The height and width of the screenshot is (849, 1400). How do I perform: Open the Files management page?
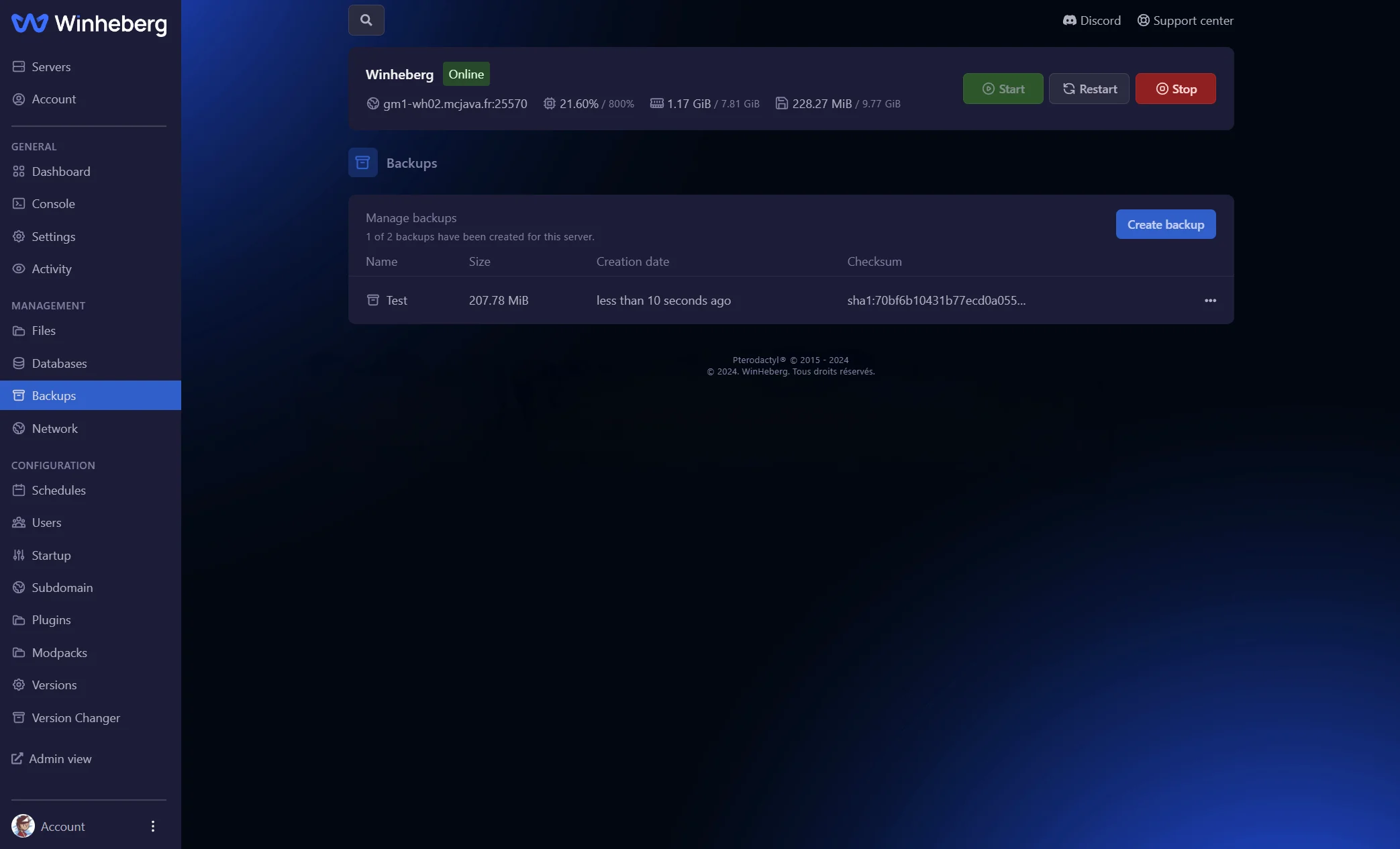[x=44, y=330]
